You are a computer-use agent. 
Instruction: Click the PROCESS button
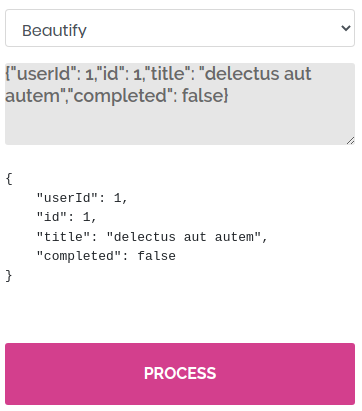pos(180,374)
